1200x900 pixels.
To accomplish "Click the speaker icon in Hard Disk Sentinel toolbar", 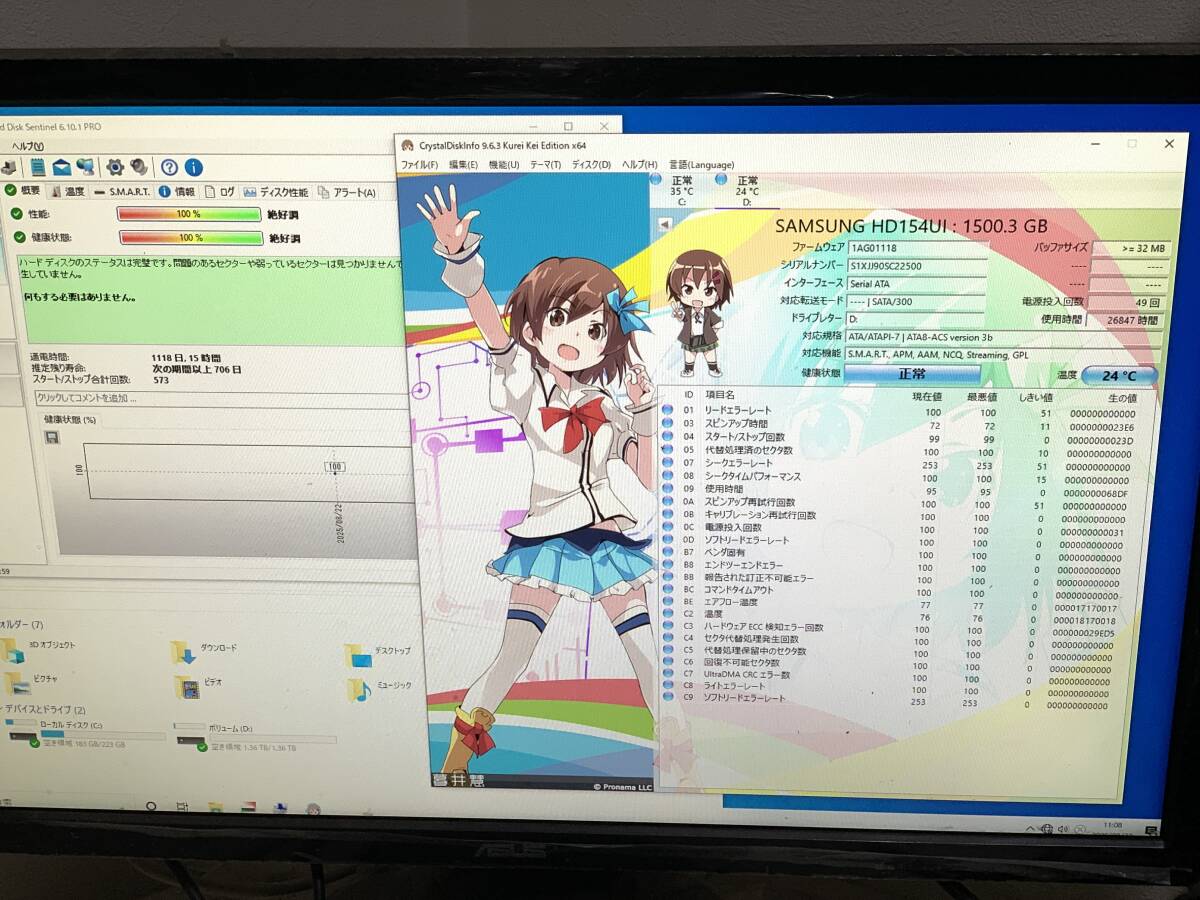I will [x=139, y=167].
